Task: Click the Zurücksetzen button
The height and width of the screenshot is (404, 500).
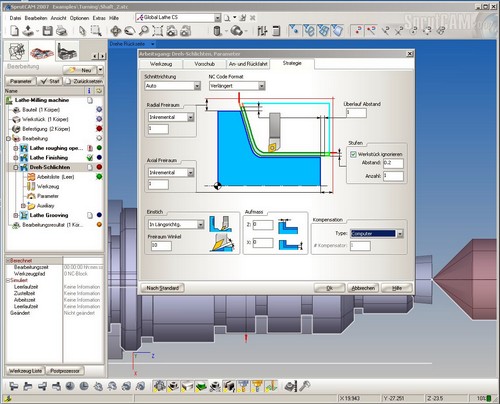Action: coord(84,81)
